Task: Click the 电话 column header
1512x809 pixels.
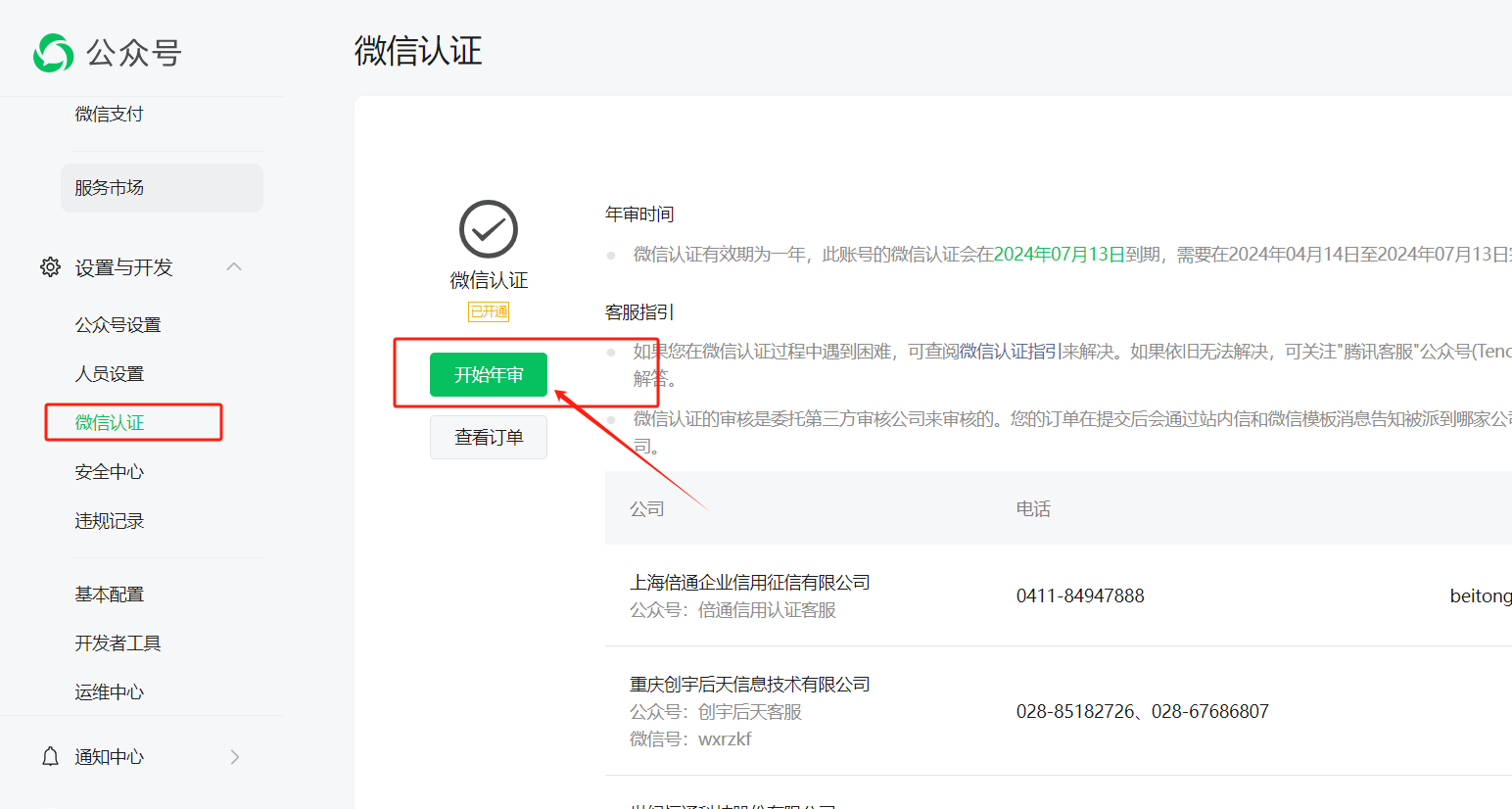Action: point(1034,509)
